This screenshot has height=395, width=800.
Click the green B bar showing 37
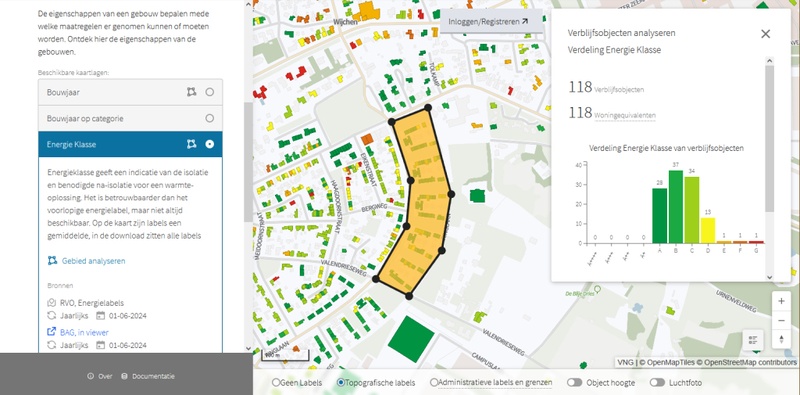click(x=676, y=207)
